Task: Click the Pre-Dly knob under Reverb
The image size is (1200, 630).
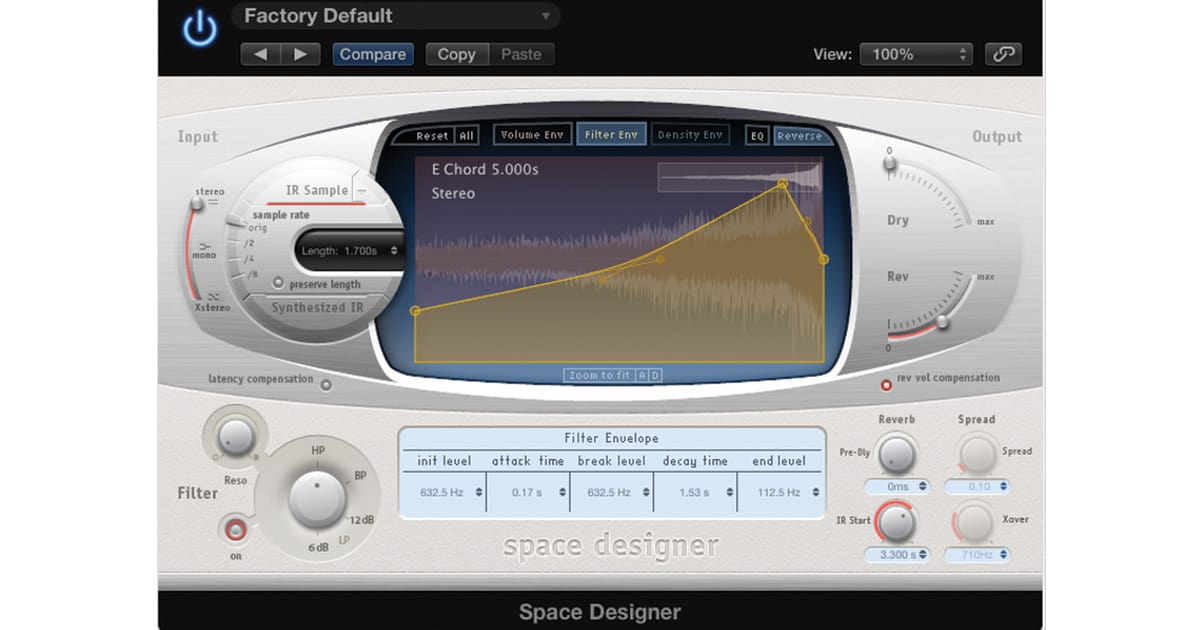Action: (x=896, y=453)
